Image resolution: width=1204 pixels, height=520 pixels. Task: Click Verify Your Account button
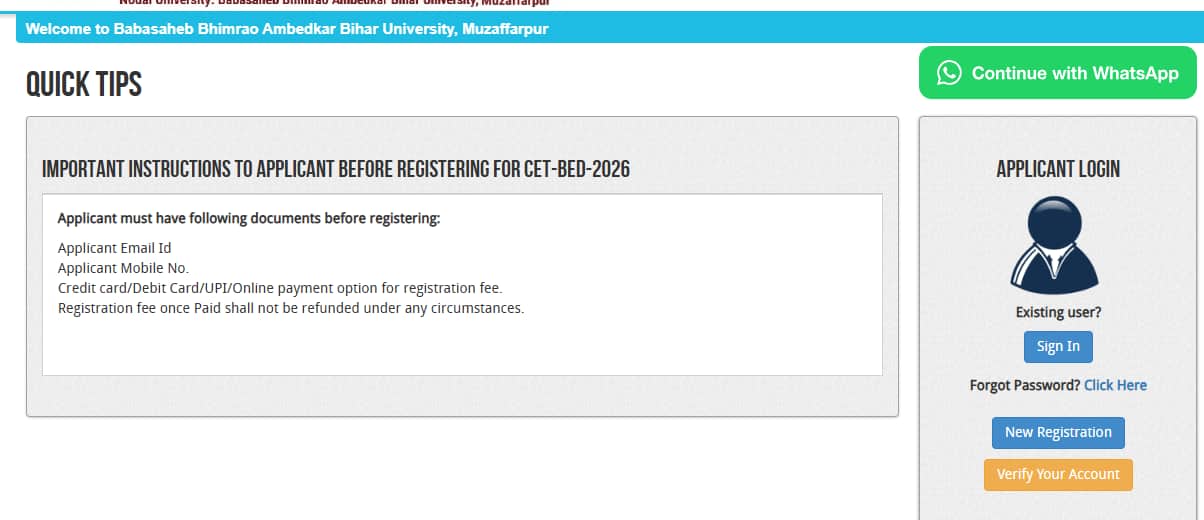point(1058,474)
